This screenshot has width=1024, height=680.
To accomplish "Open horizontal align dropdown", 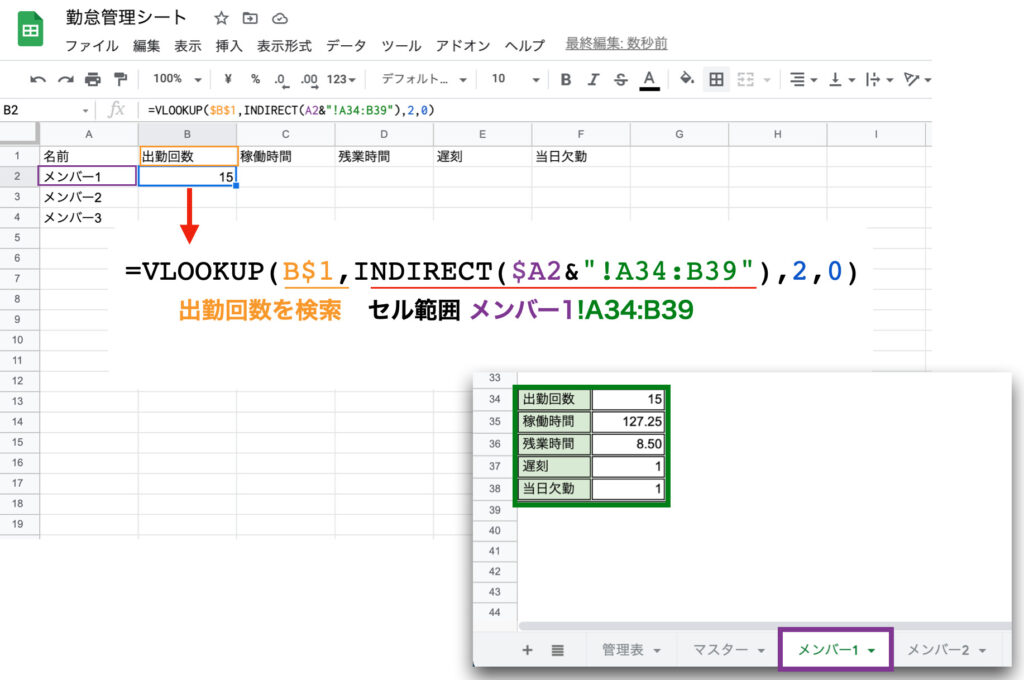I will (803, 80).
